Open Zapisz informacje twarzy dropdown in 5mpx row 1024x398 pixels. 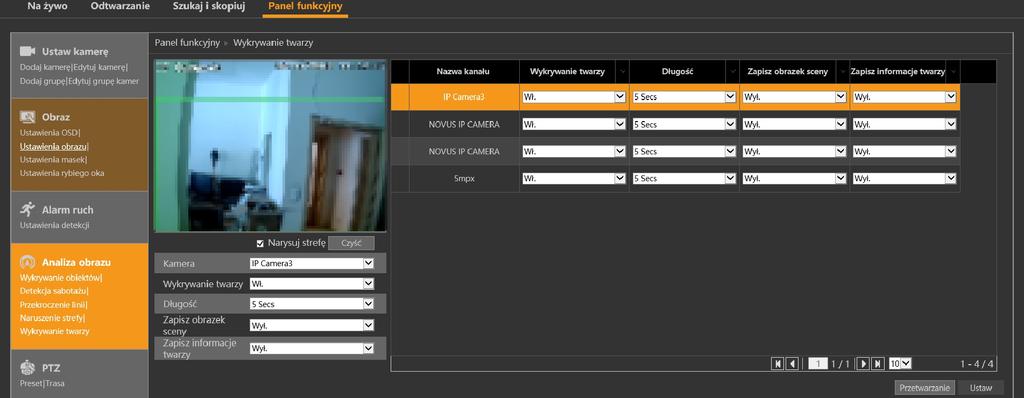pyautogui.click(x=904, y=178)
